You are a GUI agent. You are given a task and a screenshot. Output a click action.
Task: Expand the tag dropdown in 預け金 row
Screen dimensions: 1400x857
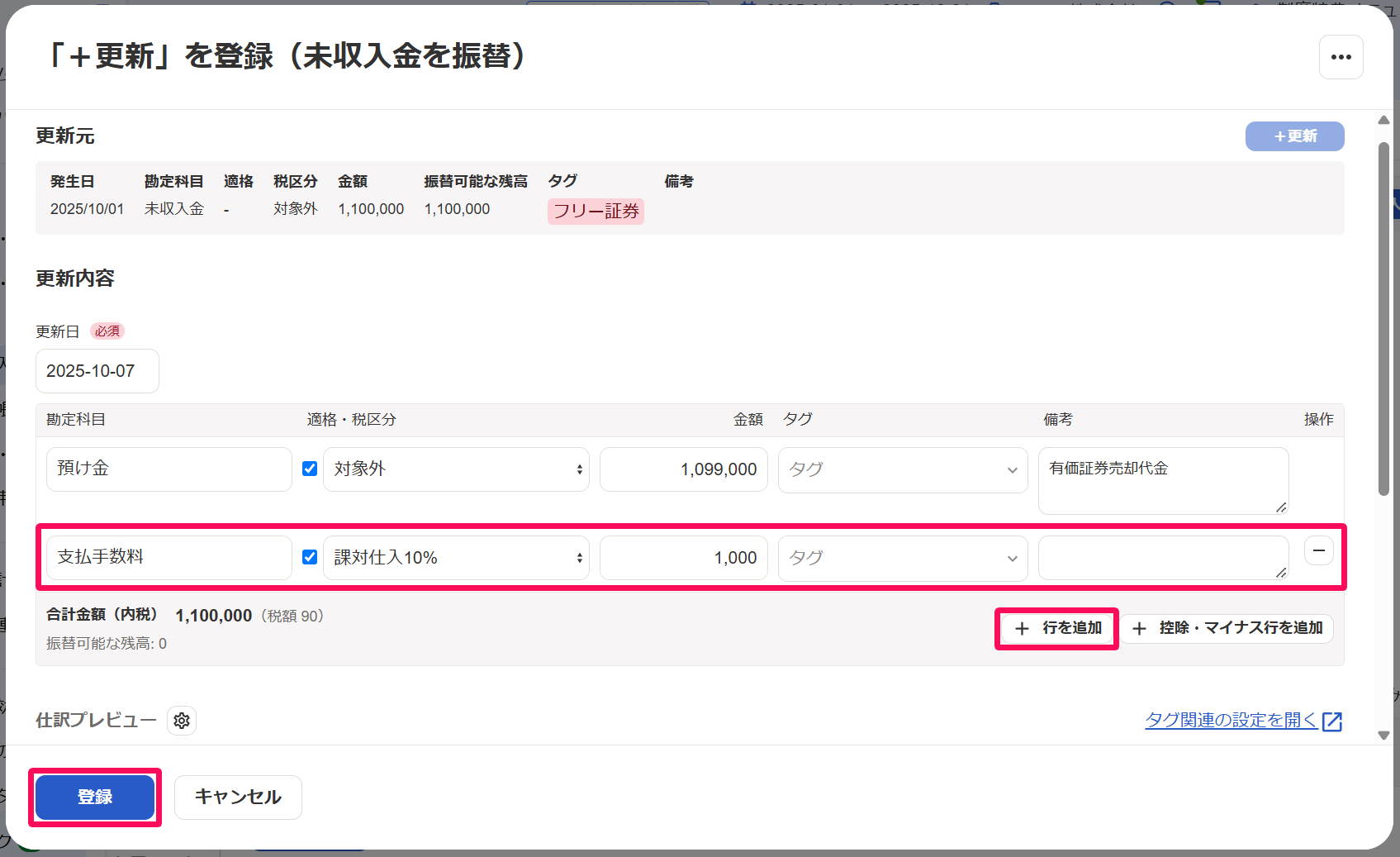coord(903,469)
